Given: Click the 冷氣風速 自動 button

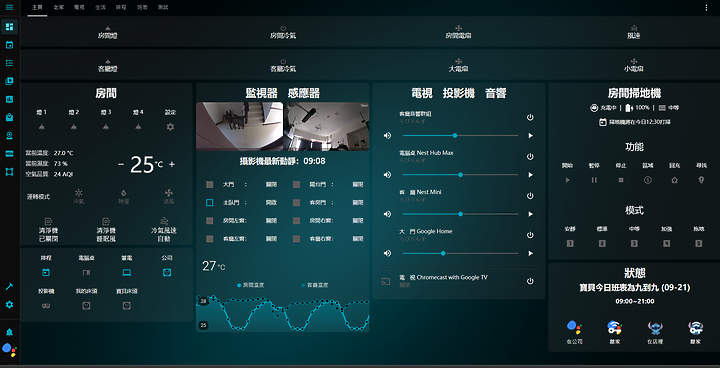Looking at the screenshot, I should point(164,230).
